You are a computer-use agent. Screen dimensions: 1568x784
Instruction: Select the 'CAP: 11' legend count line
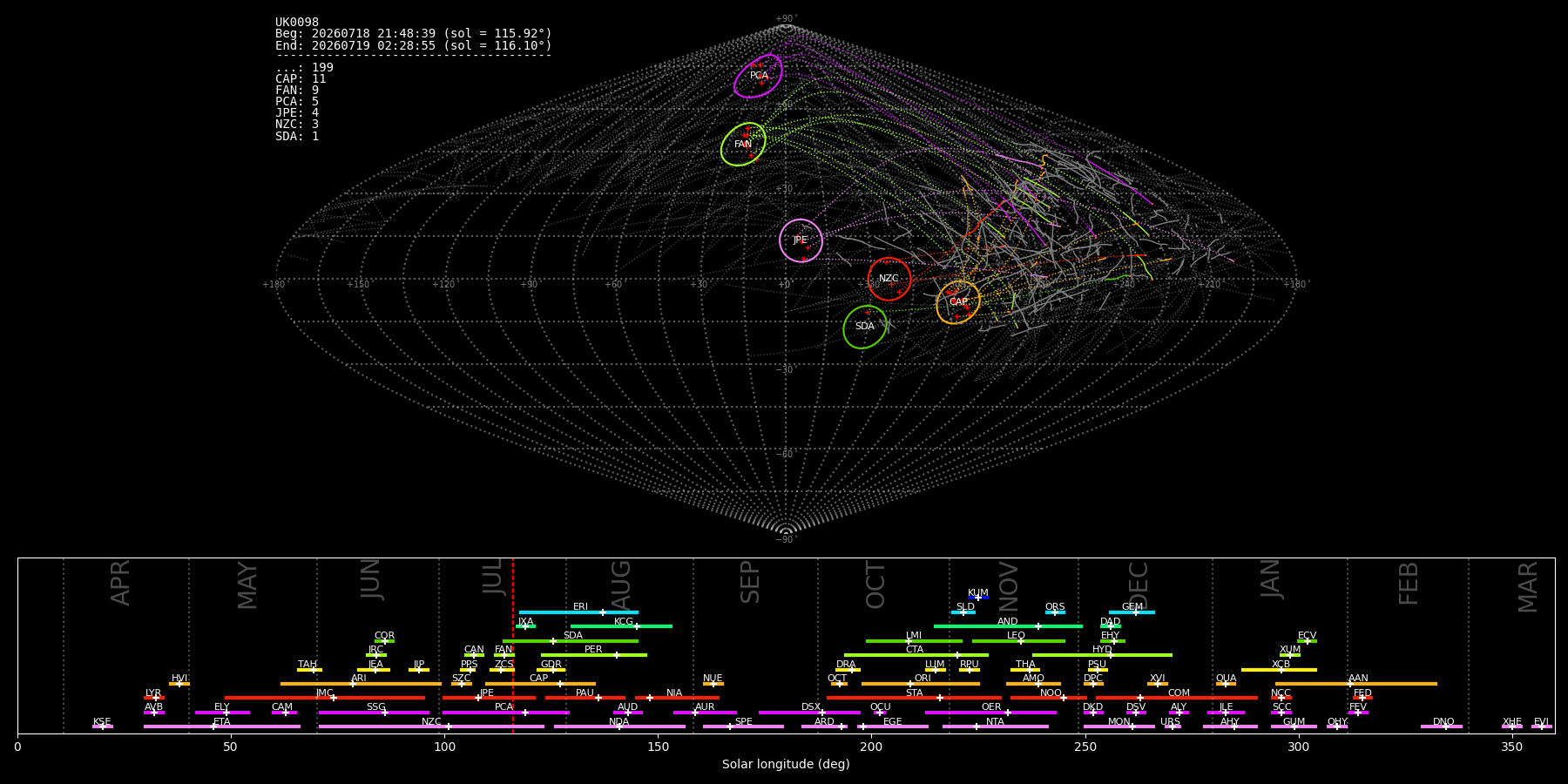(301, 78)
